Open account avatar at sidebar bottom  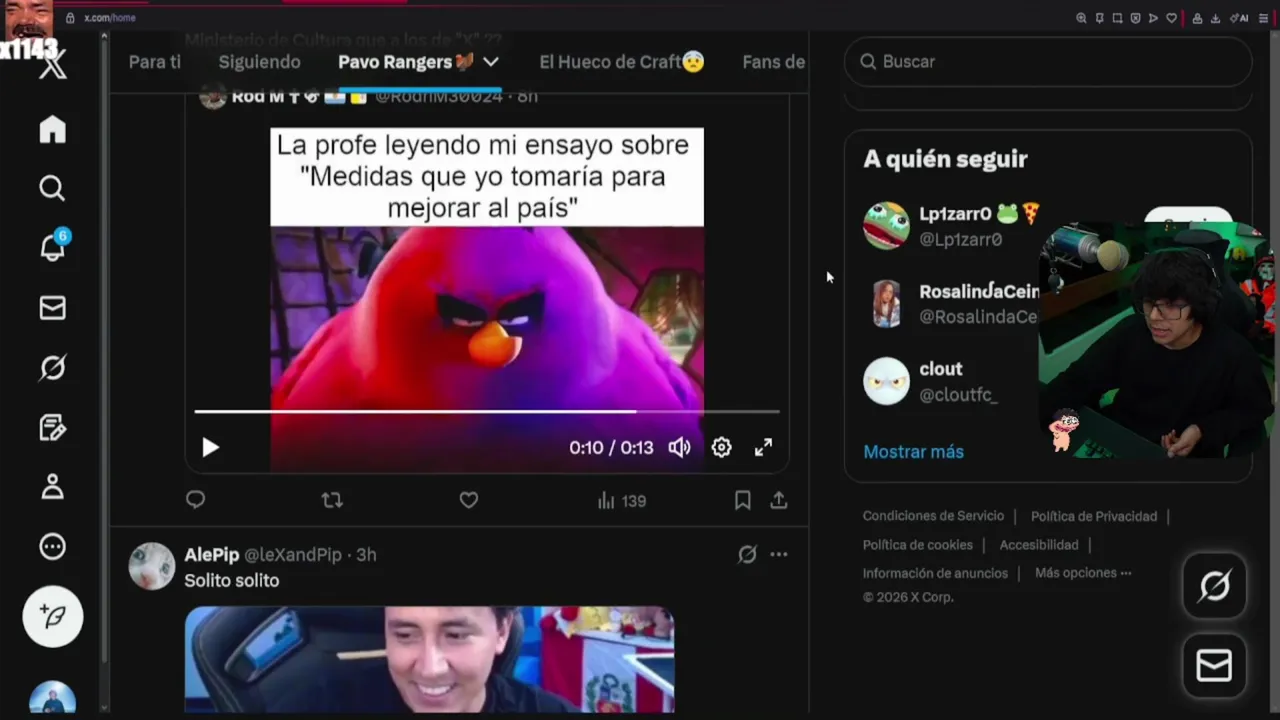coord(53,698)
